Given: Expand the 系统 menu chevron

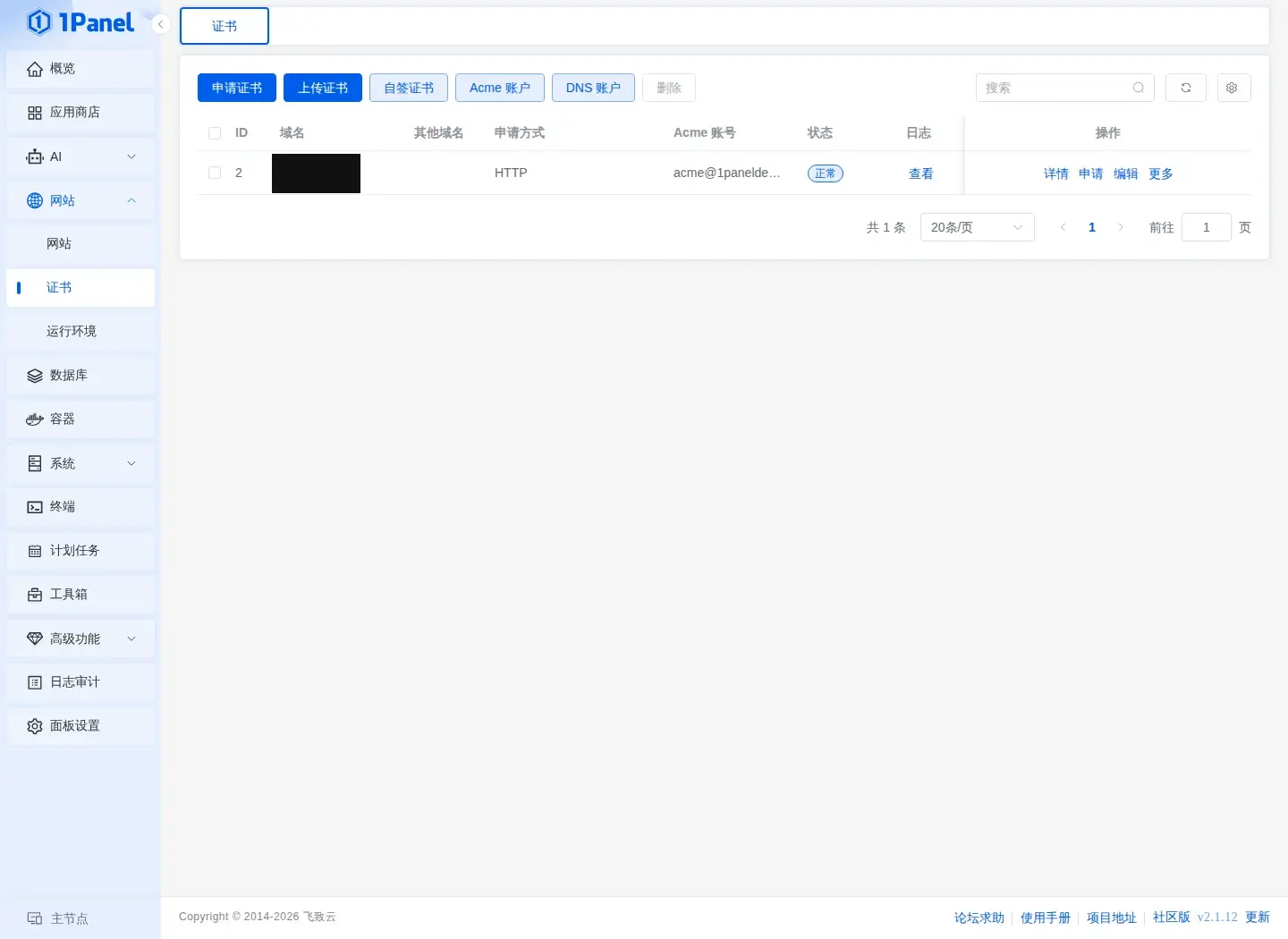Looking at the screenshot, I should (131, 463).
